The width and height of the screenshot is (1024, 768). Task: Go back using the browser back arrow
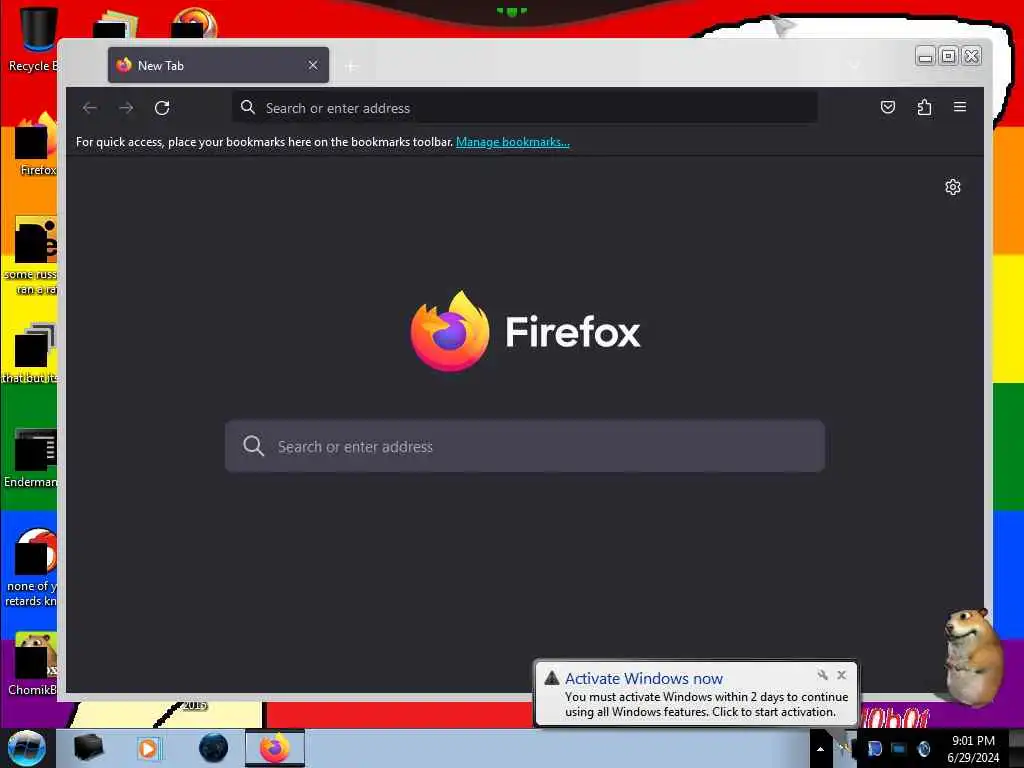click(x=90, y=108)
